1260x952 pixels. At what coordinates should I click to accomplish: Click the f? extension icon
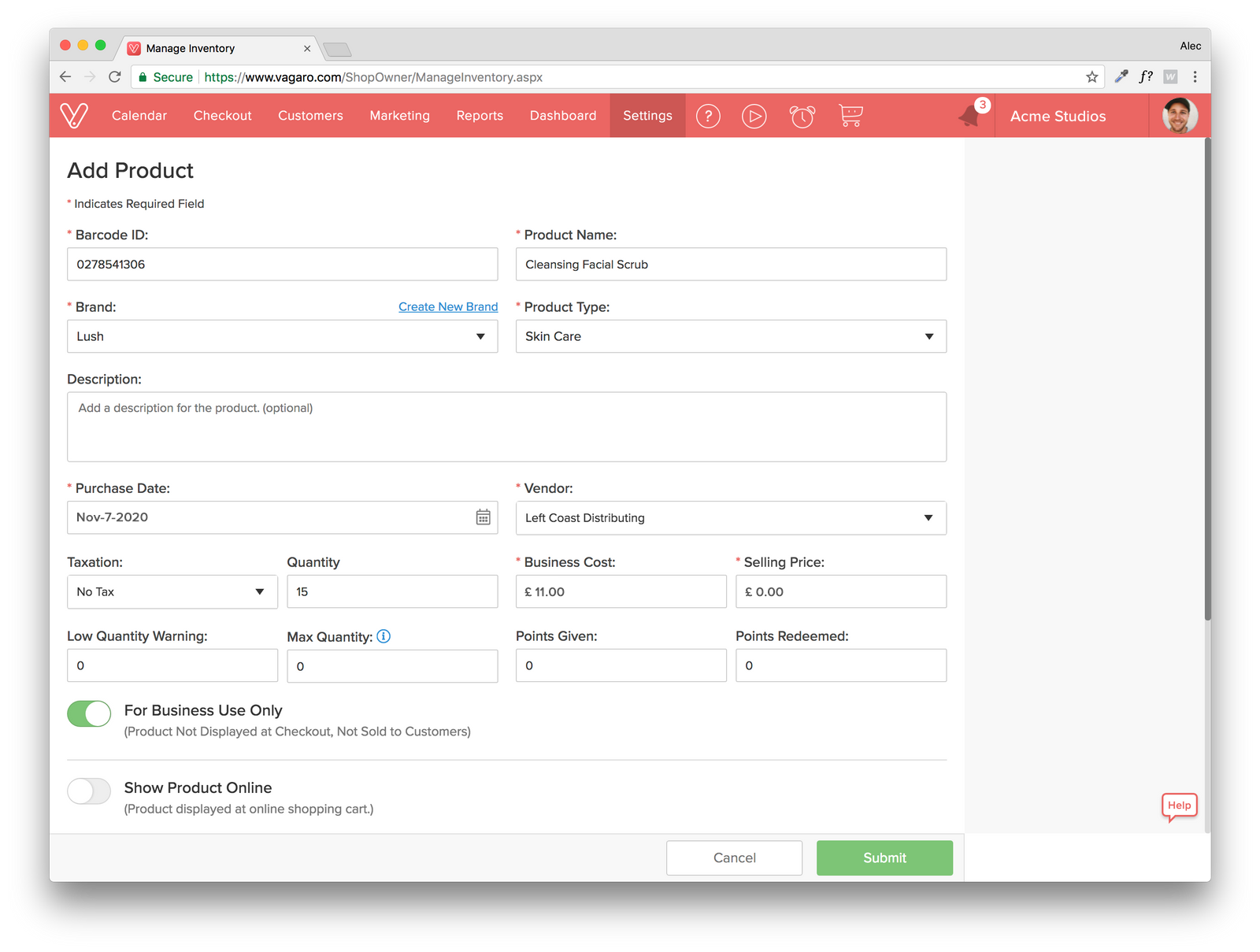tap(1146, 76)
